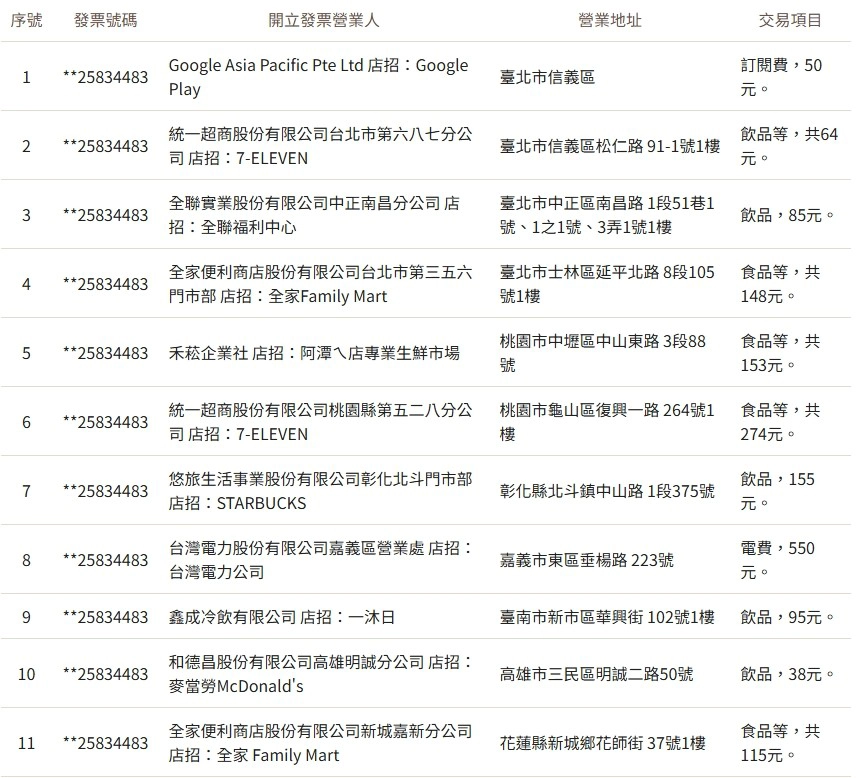Select the 台灣電力 嘉義區營業處 cell

(320, 560)
